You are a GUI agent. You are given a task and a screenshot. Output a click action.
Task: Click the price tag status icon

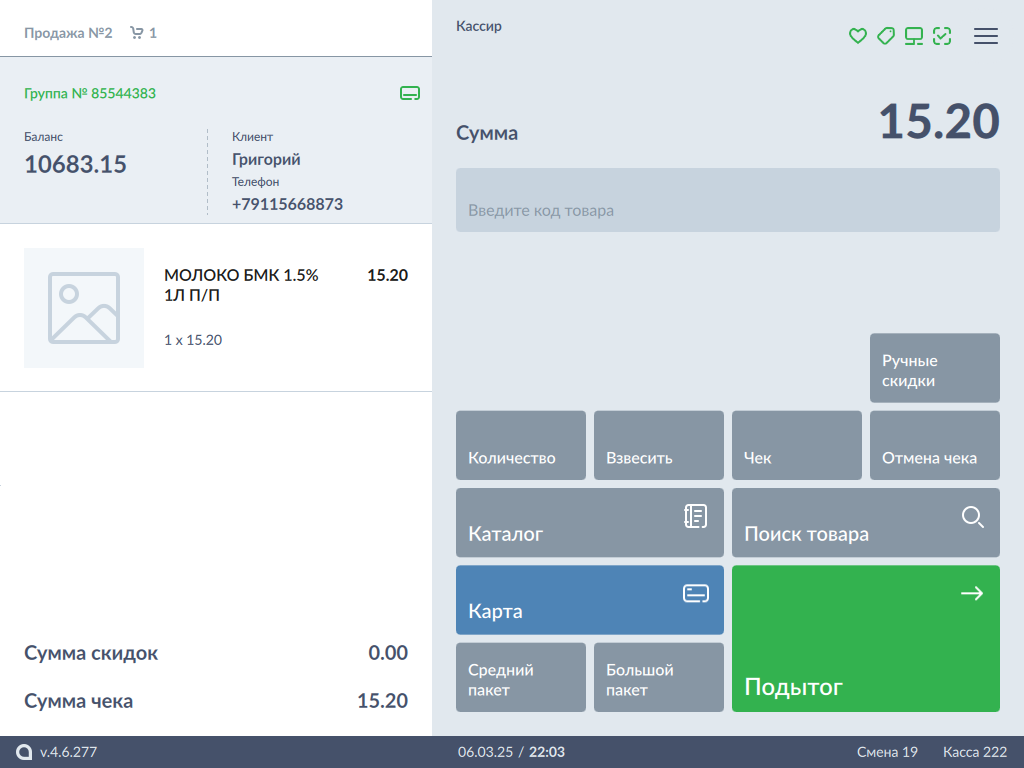[x=885, y=36]
